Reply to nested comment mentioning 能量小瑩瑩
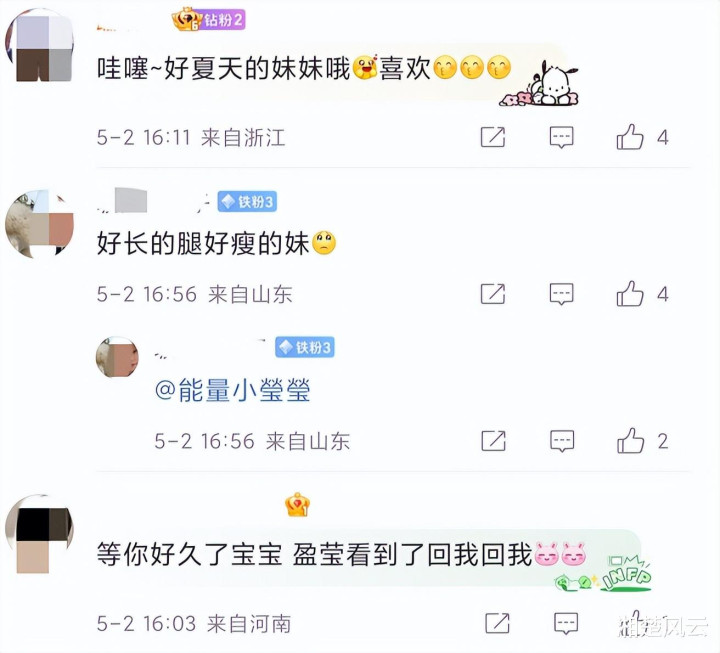This screenshot has height=653, width=720. pyautogui.click(x=562, y=441)
